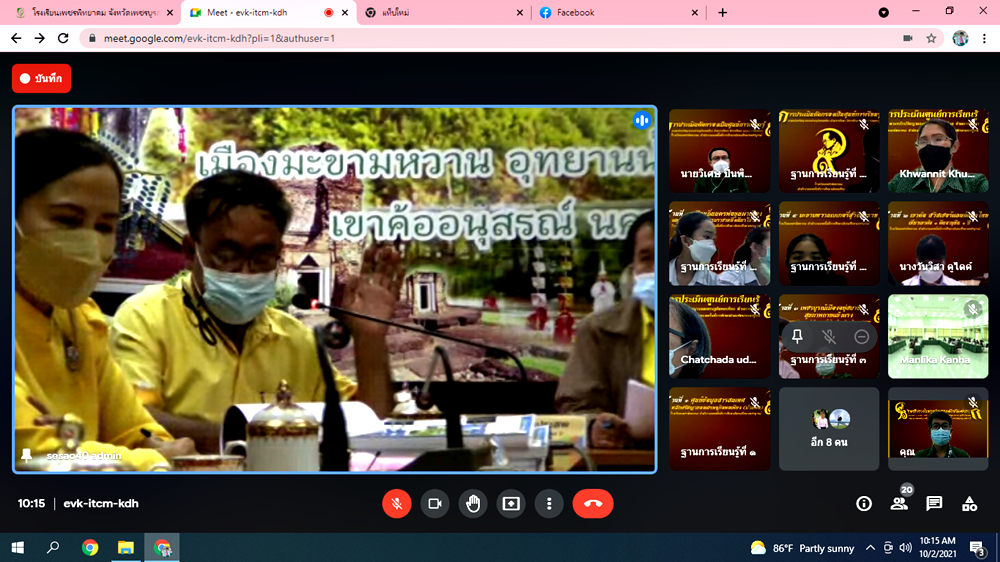Click remove icon on the hovered tile
Screen dimensions: 1000x562
point(861,337)
